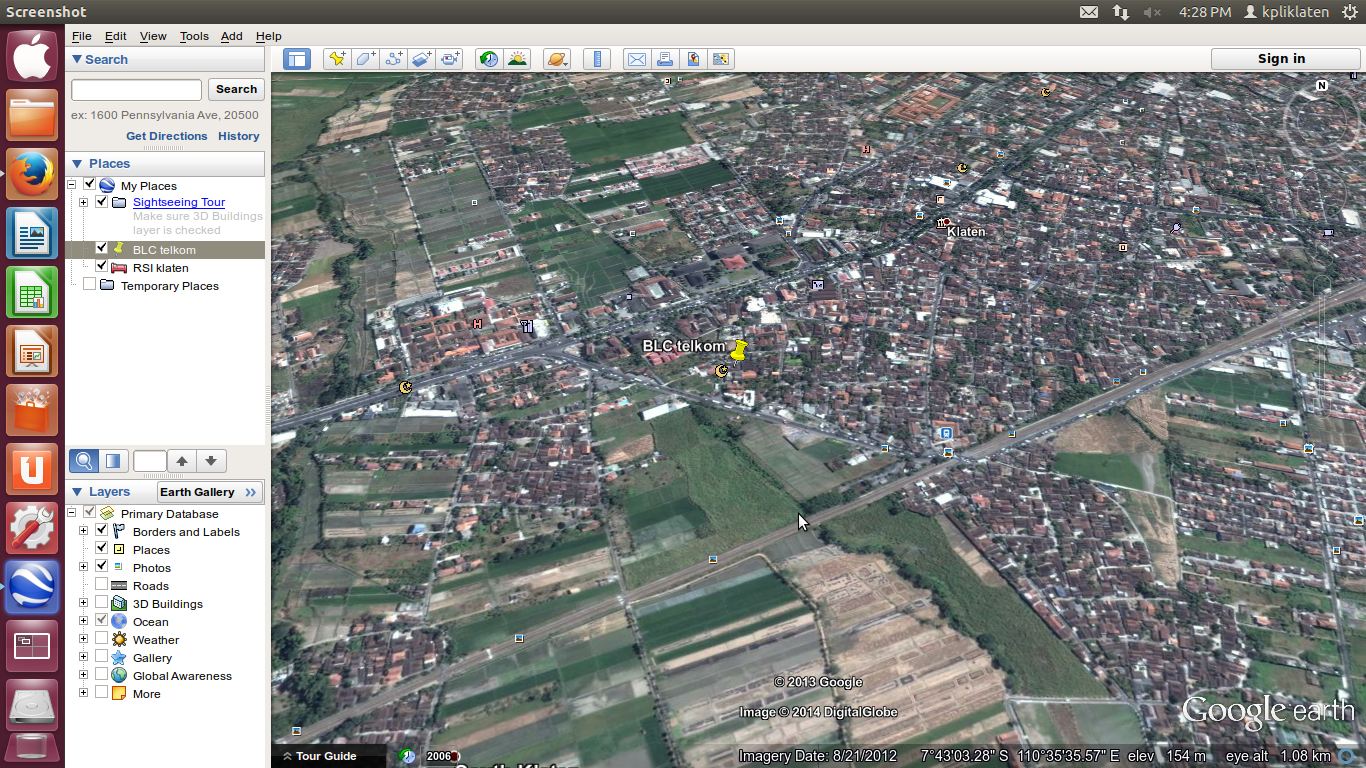Image resolution: width=1366 pixels, height=768 pixels.
Task: Open the Tour Guide tab
Action: 326,756
